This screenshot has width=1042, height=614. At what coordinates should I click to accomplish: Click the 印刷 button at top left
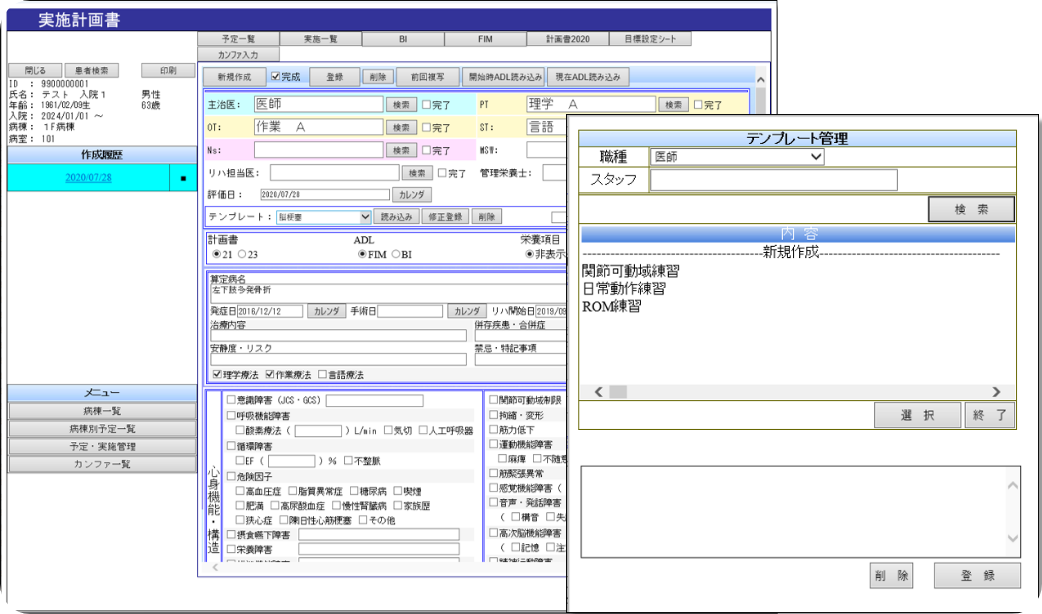pyautogui.click(x=169, y=69)
